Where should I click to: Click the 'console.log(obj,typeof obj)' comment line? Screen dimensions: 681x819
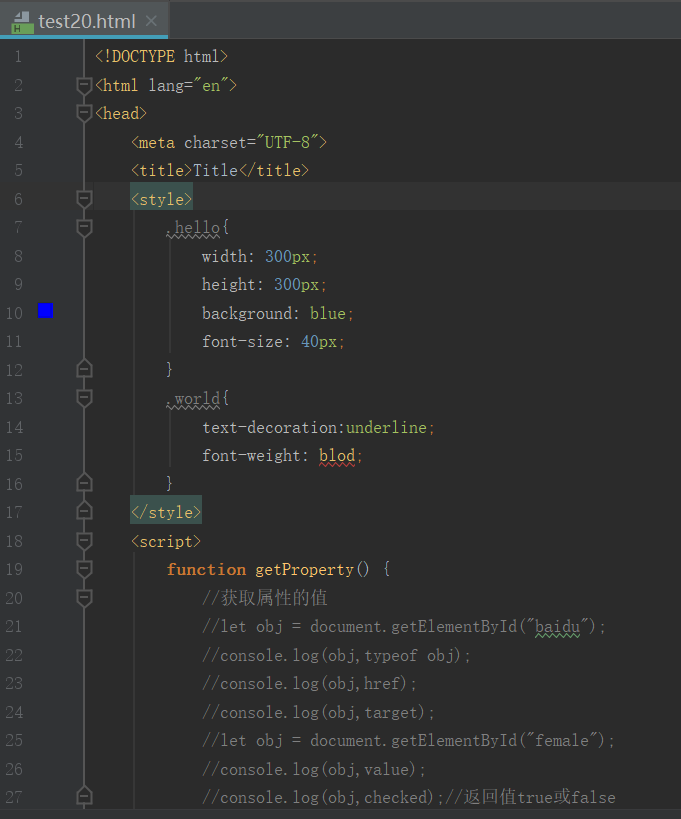click(x=336, y=656)
